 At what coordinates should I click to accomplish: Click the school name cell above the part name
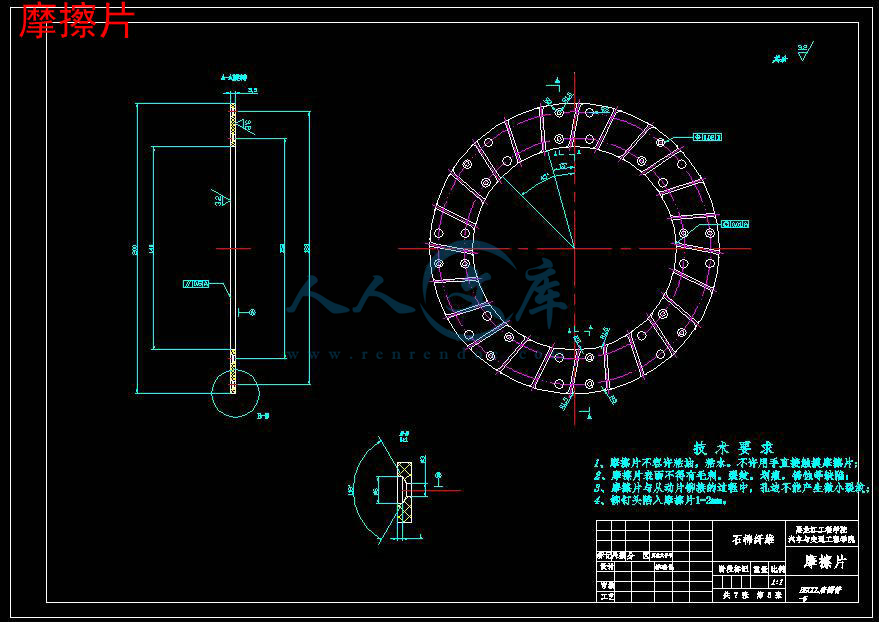(822, 535)
